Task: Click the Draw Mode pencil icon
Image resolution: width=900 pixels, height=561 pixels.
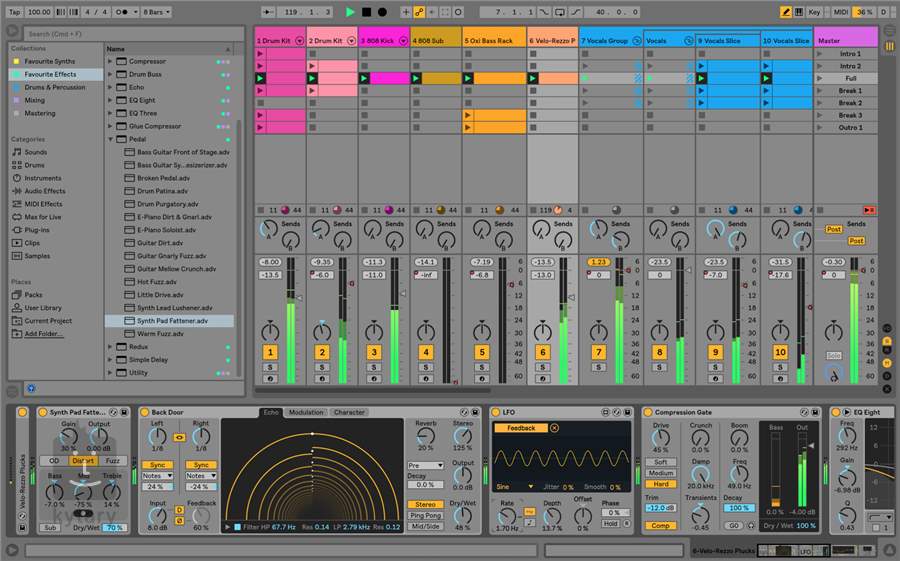Action: [786, 12]
